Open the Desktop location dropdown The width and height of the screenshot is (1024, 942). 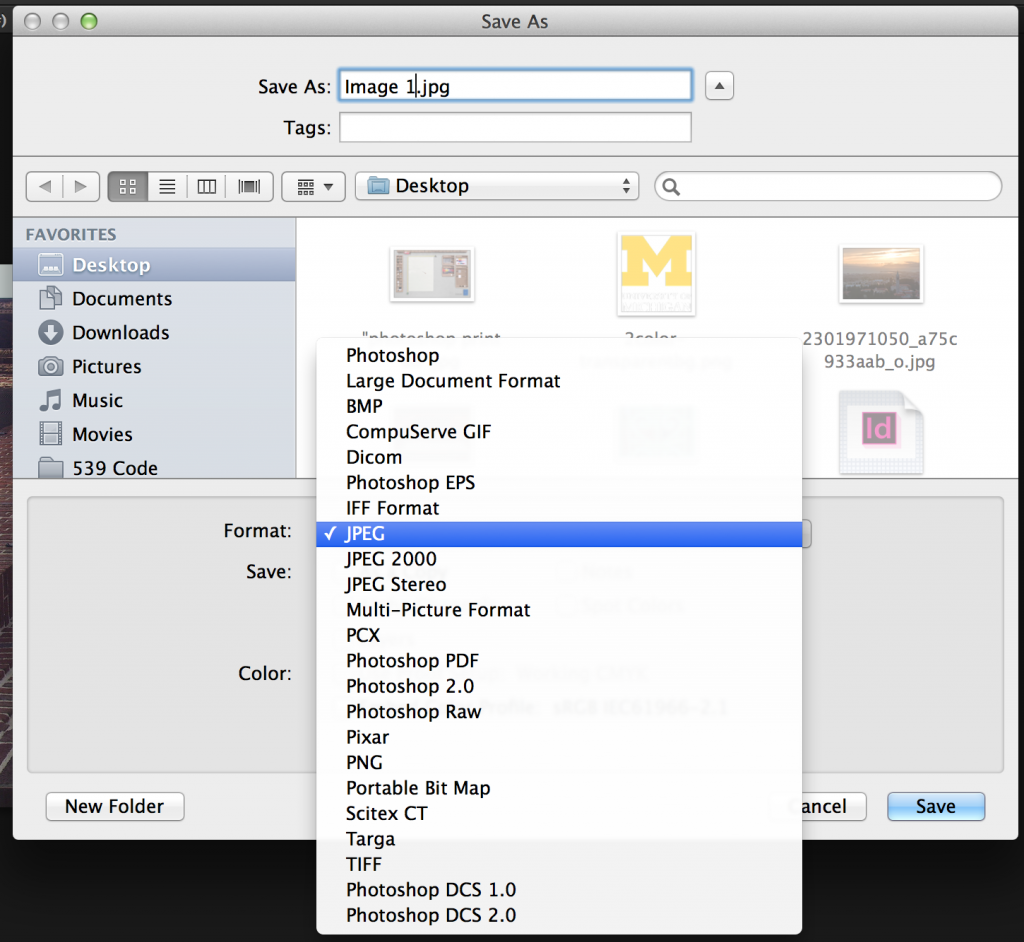497,186
